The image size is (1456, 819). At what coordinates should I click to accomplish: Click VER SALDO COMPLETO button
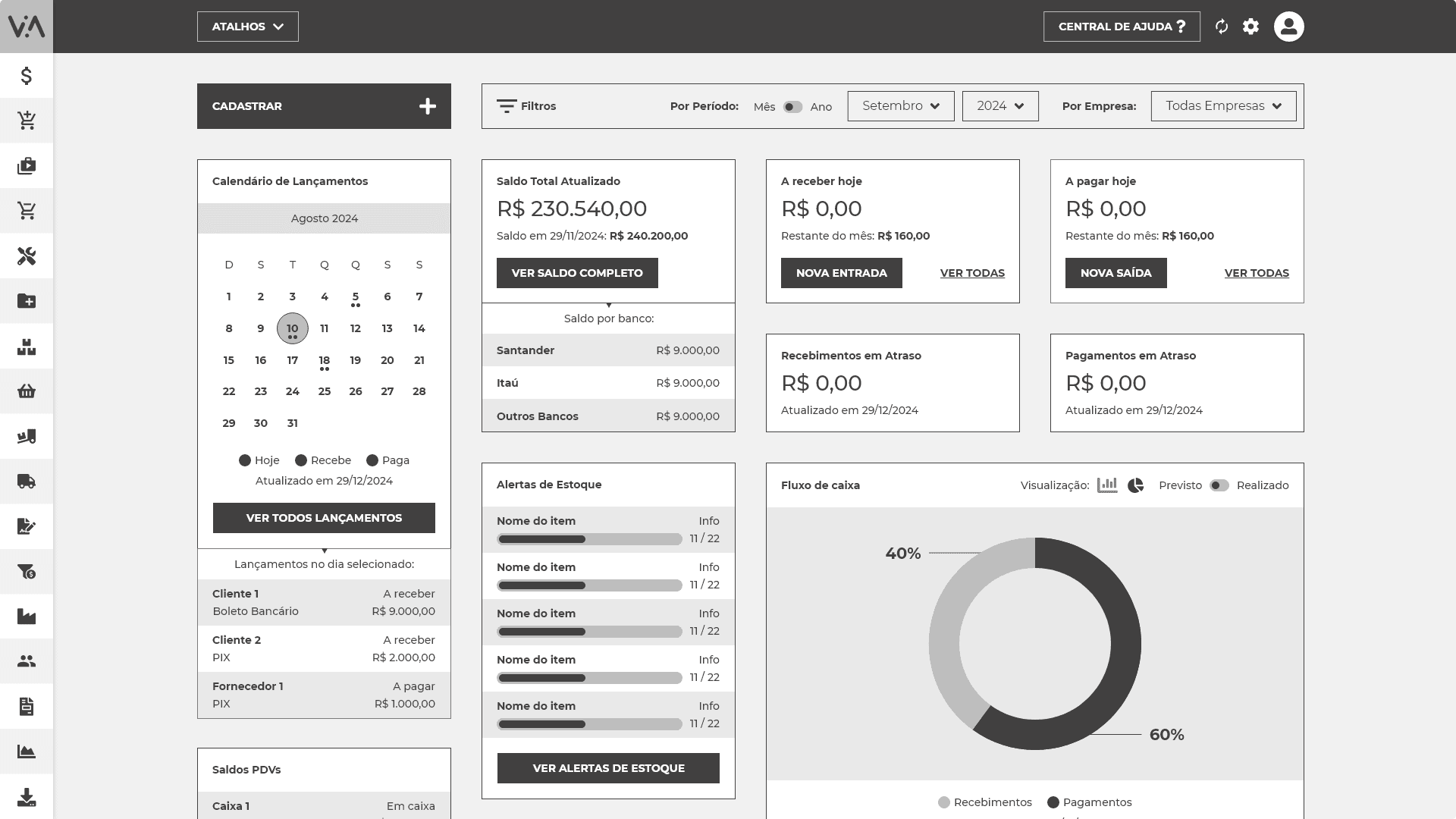coord(576,273)
